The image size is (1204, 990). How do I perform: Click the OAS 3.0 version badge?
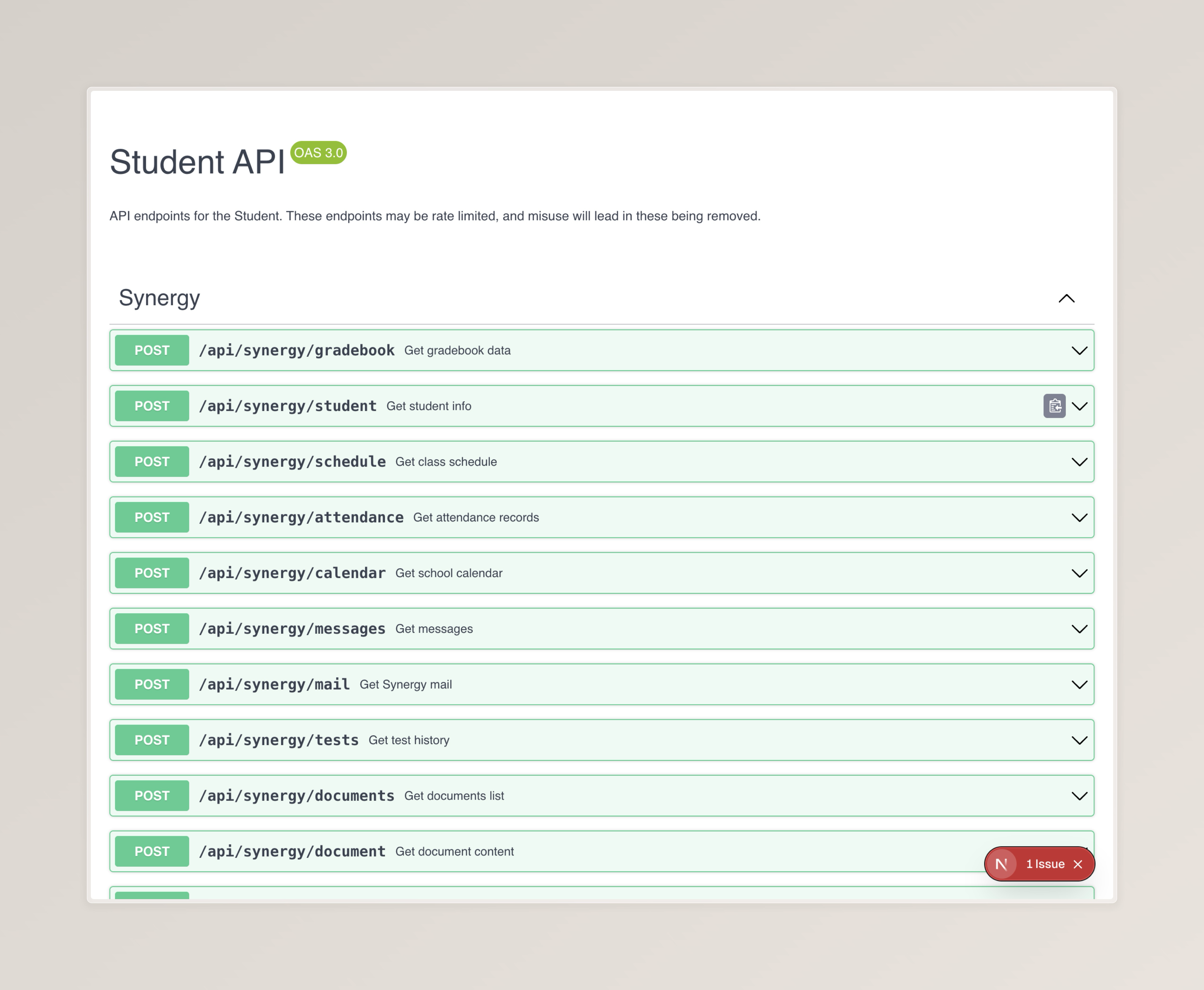(318, 153)
